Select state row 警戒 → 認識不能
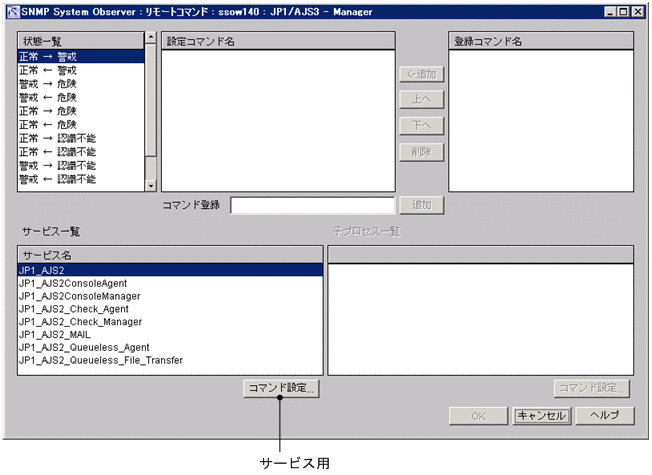652x475 pixels. [81, 166]
